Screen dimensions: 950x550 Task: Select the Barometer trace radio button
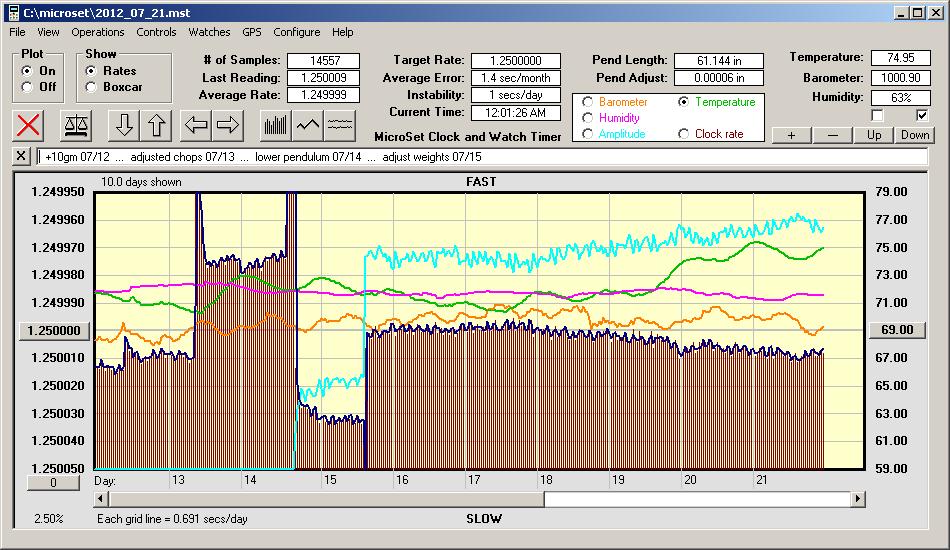click(x=587, y=102)
